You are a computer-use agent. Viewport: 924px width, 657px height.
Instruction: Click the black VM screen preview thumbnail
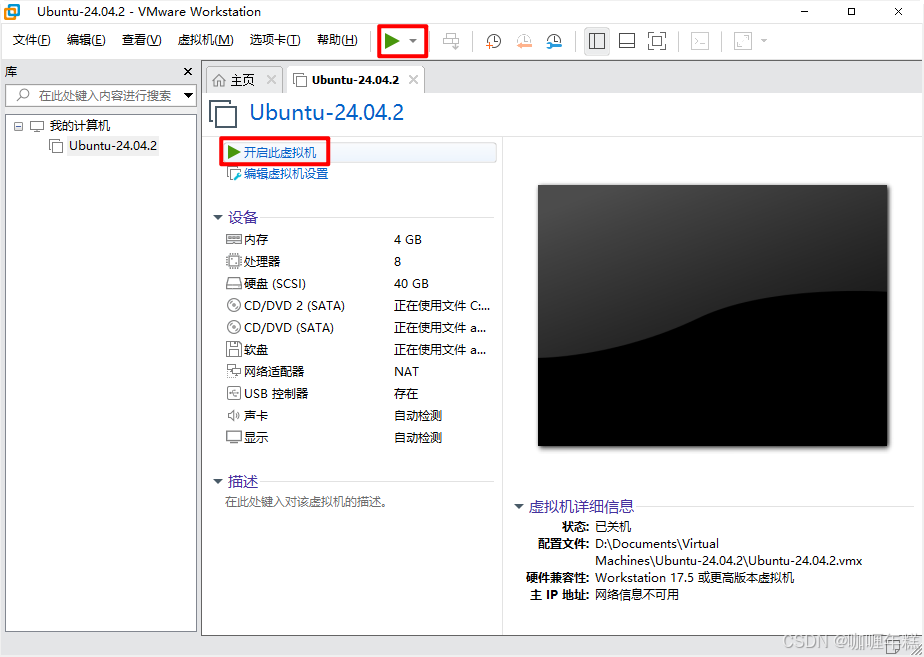pyautogui.click(x=712, y=315)
